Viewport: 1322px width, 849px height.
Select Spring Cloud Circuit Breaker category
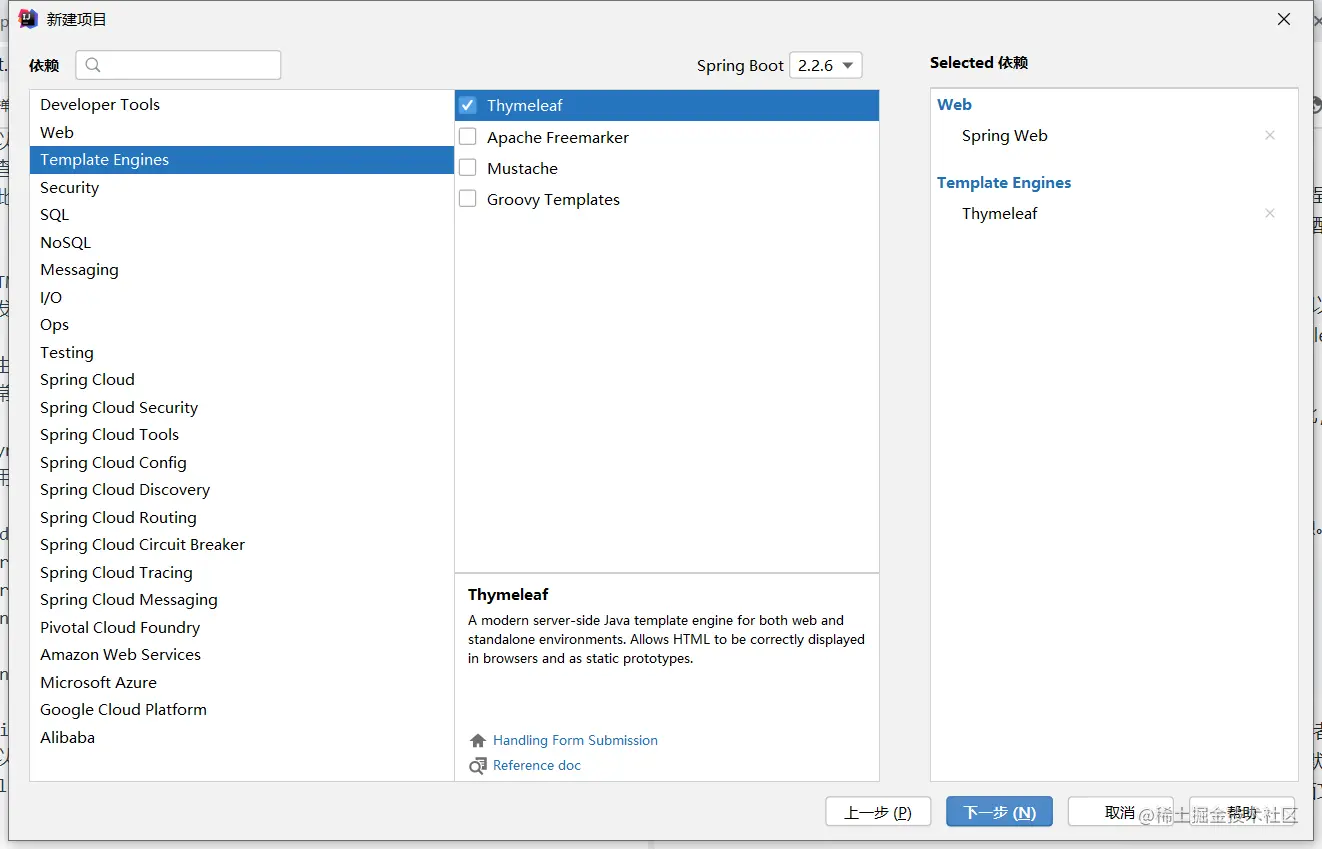242,545
